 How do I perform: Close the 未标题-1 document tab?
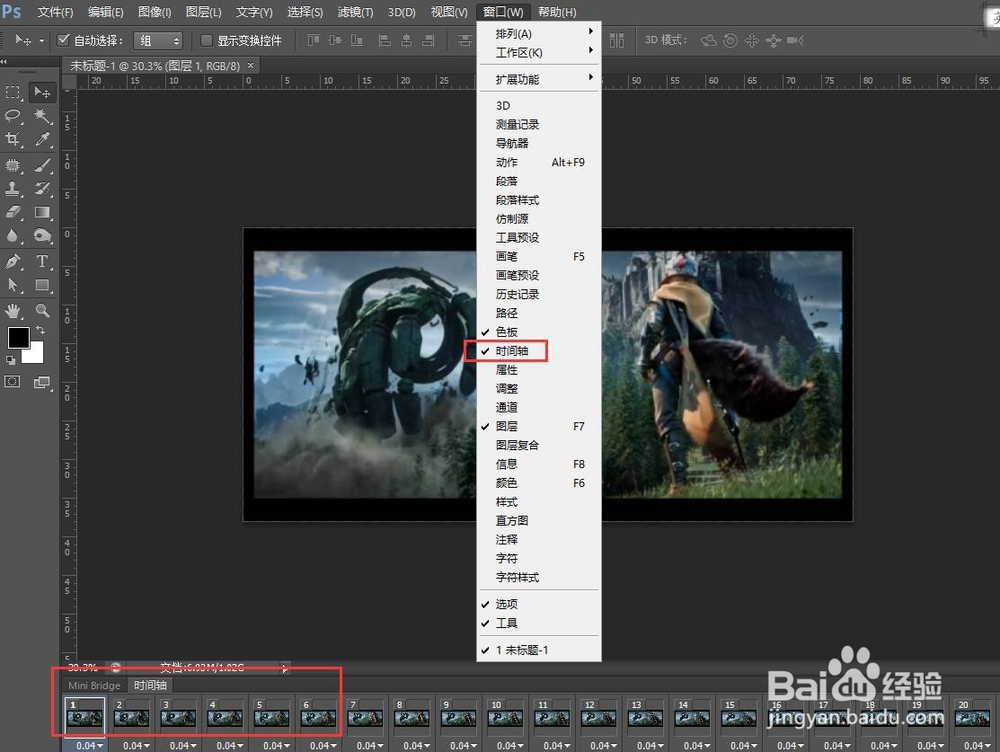(251, 65)
